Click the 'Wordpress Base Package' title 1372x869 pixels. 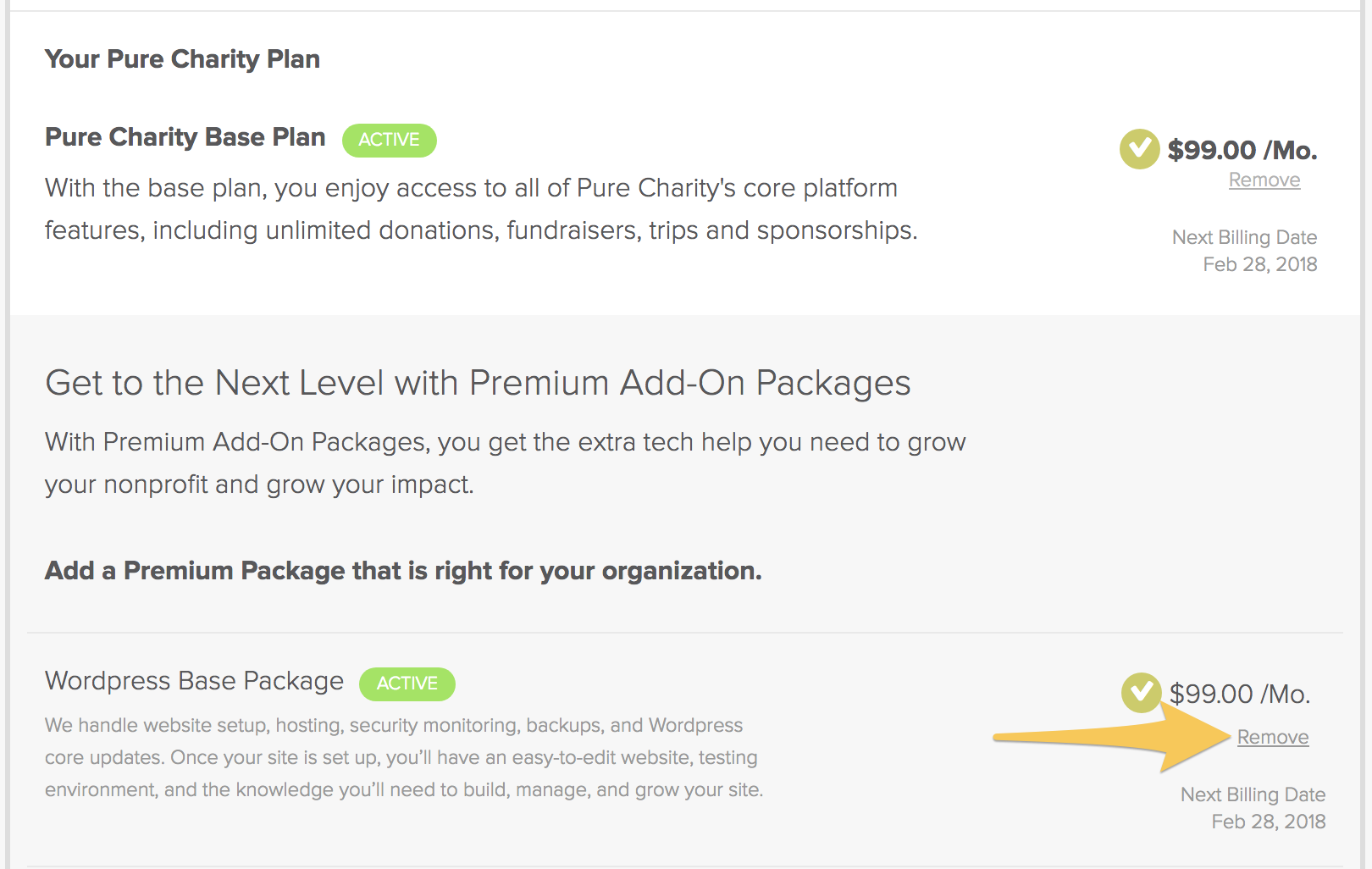195,681
